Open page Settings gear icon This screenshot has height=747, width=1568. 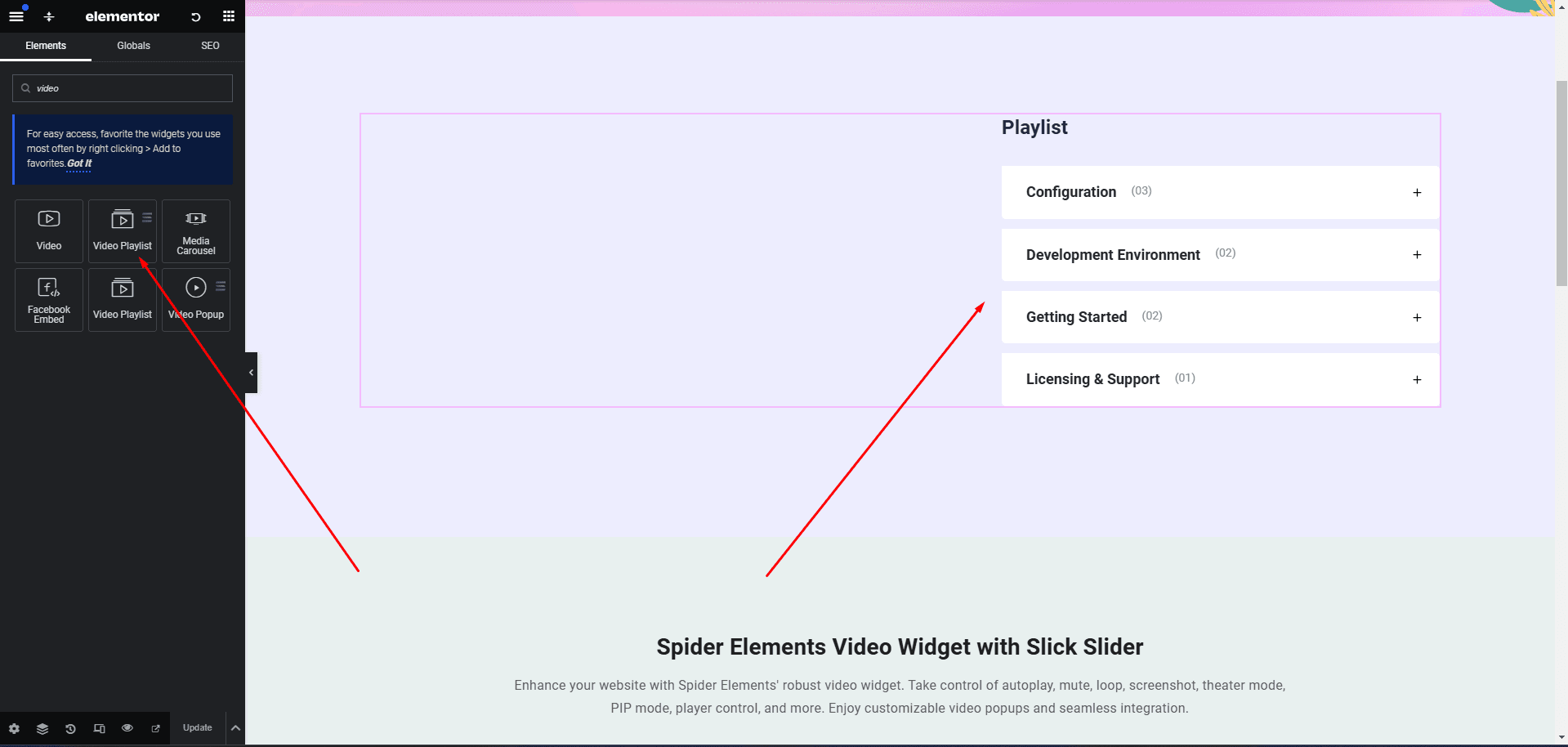[14, 728]
